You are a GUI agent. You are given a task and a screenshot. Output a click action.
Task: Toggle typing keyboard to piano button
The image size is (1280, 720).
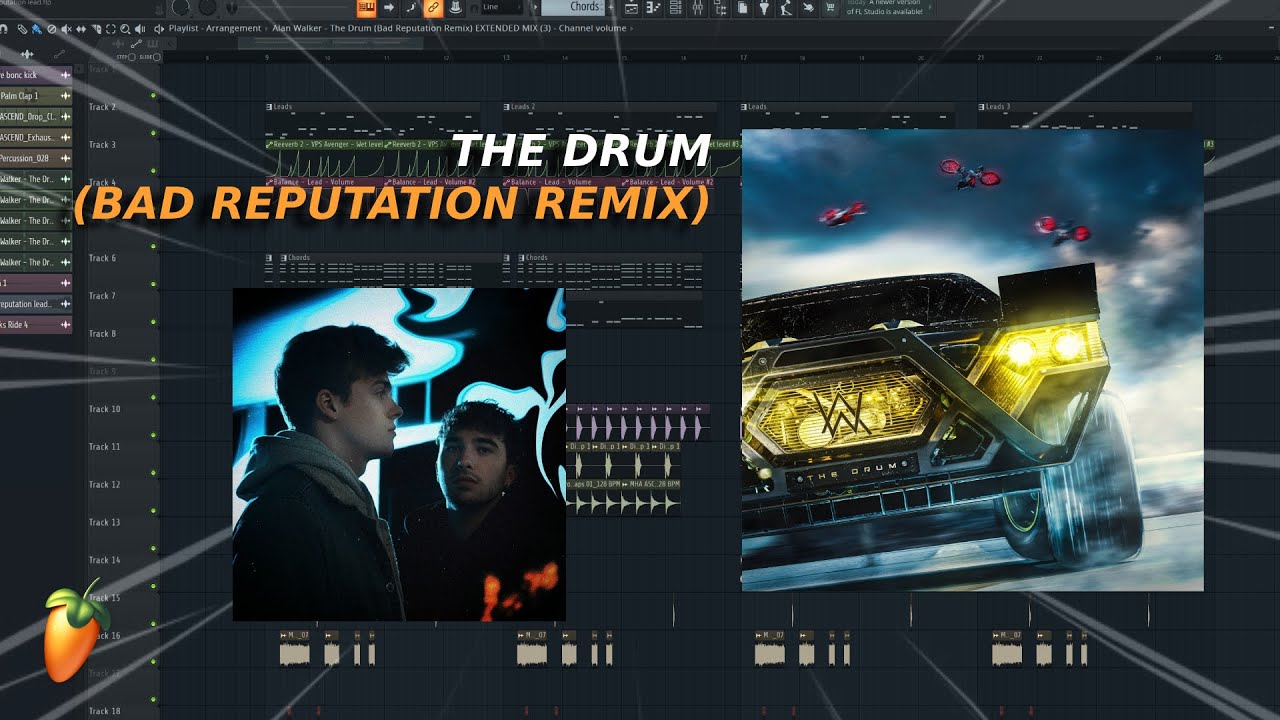point(366,7)
